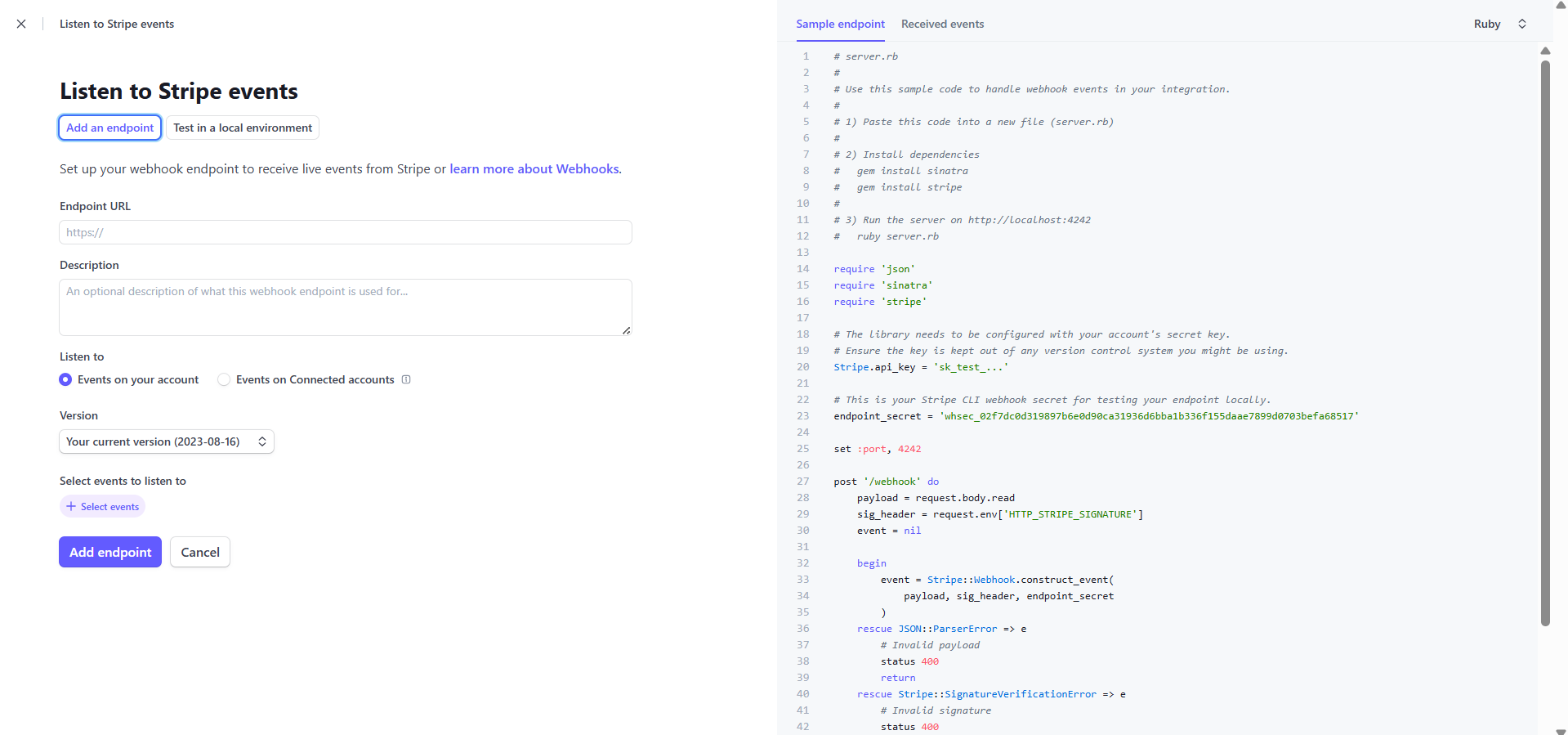Click the info icon beside Connected accounts

[x=406, y=379]
